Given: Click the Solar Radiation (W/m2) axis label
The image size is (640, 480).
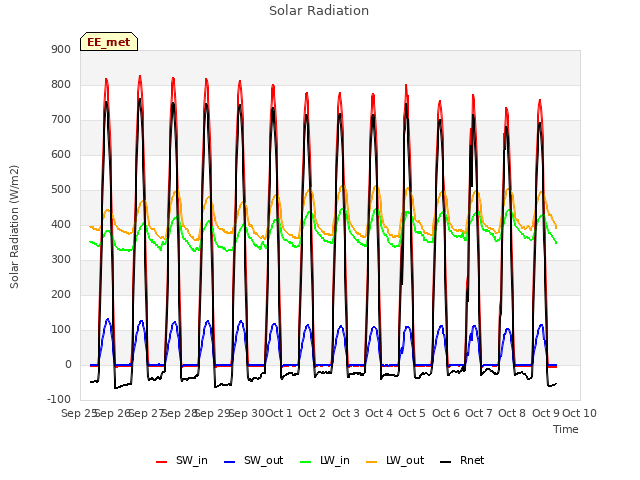Looking at the screenshot, I should 14,227.
